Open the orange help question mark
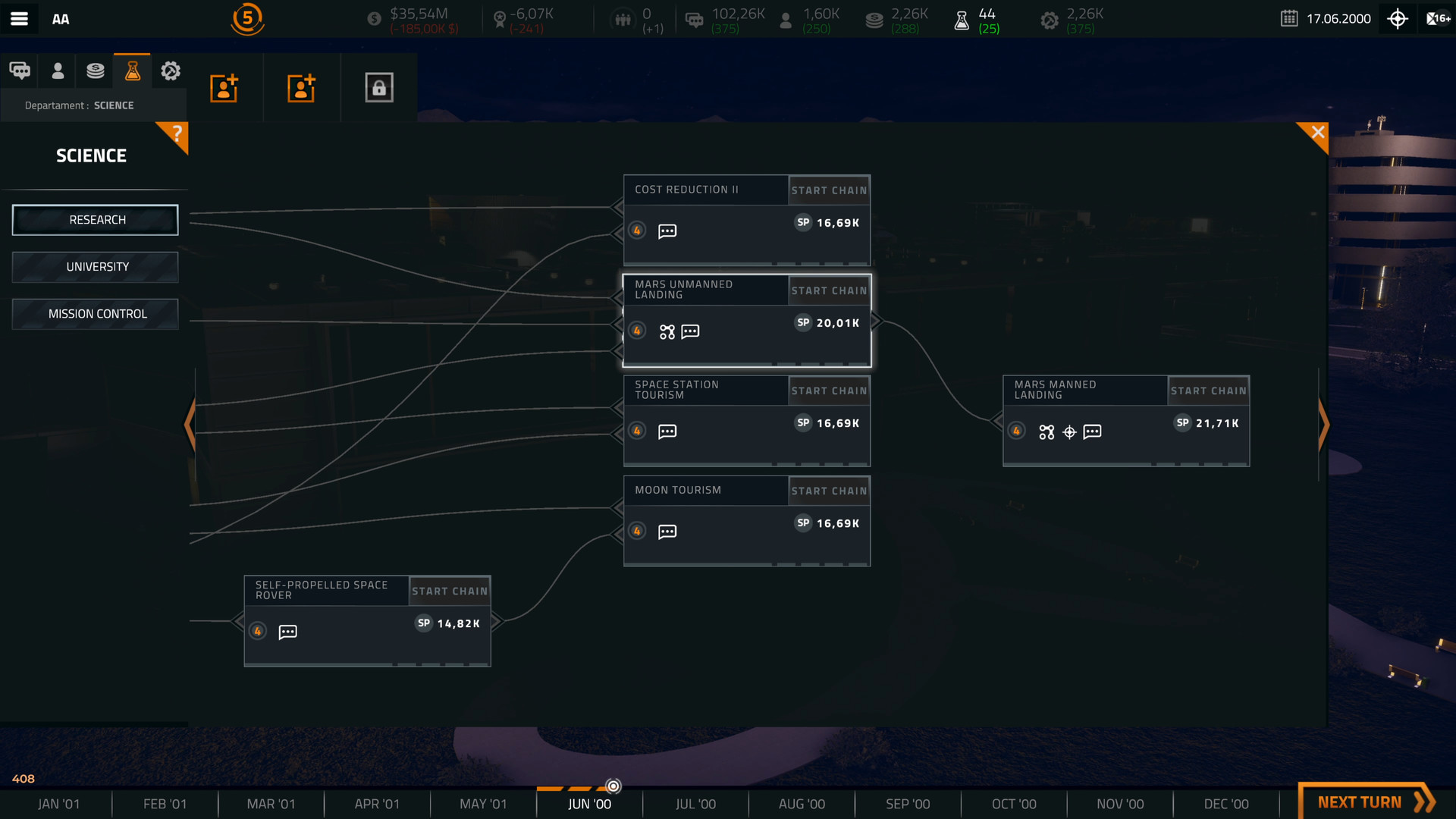 [176, 134]
